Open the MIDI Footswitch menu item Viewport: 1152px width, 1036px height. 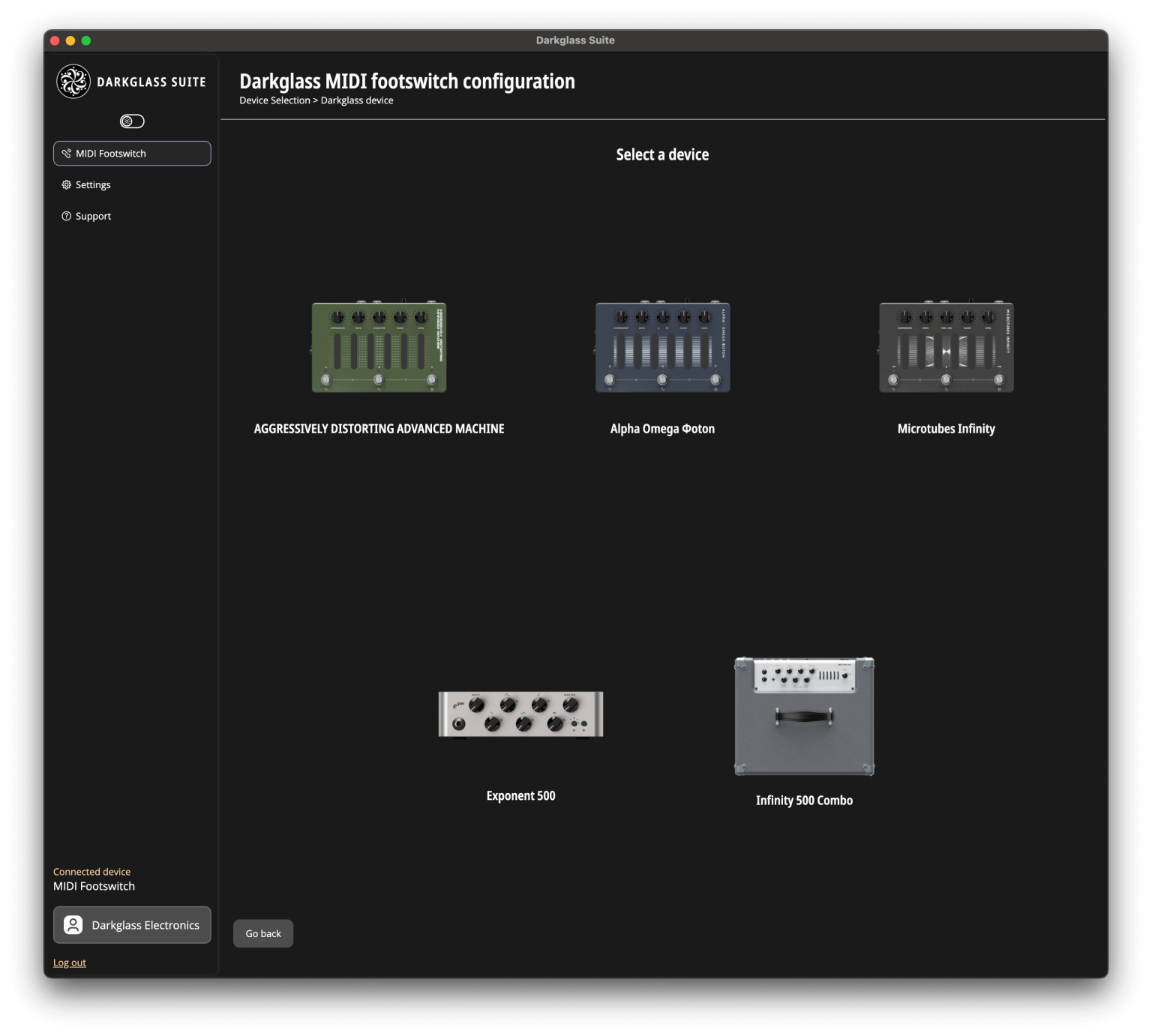pyautogui.click(x=132, y=154)
